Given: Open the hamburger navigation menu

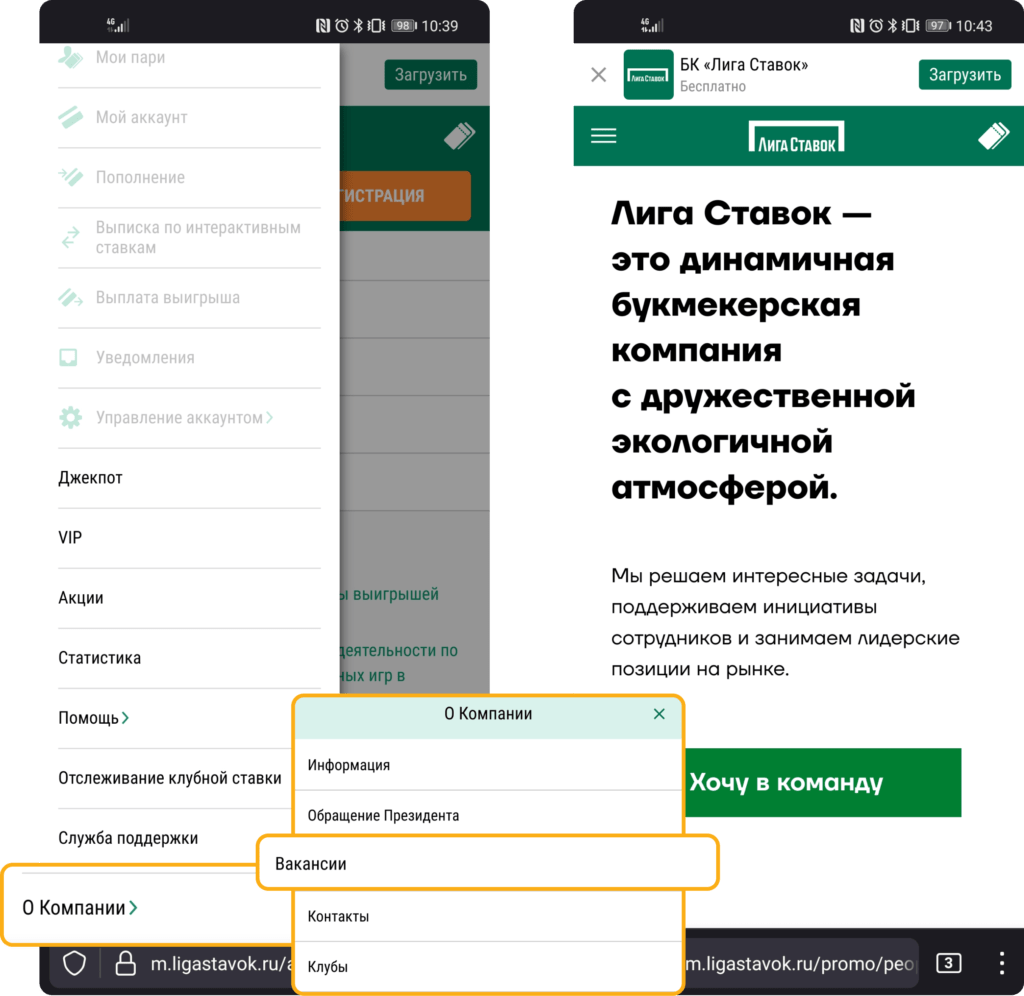Looking at the screenshot, I should [603, 135].
